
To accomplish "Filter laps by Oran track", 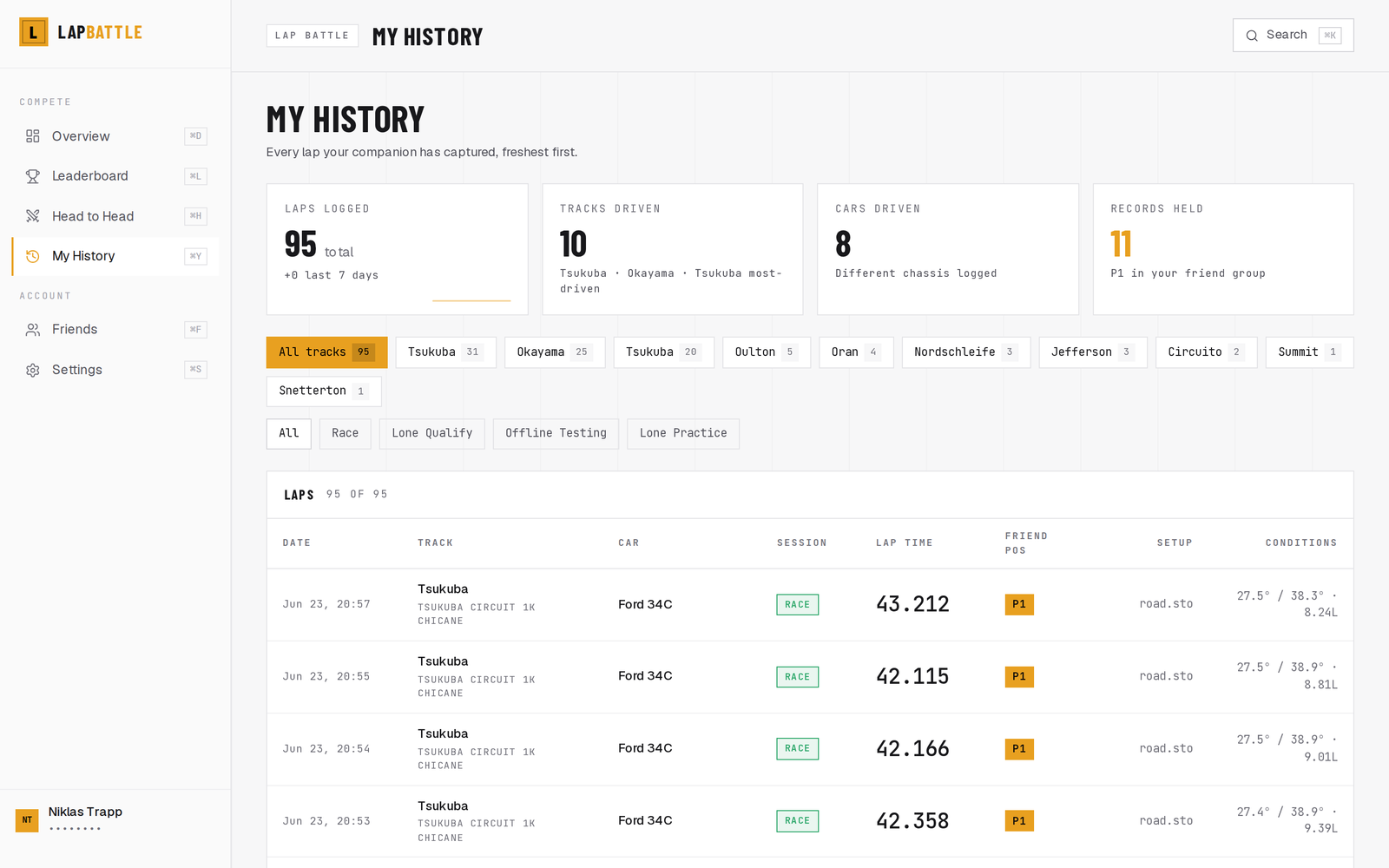I will [856, 352].
